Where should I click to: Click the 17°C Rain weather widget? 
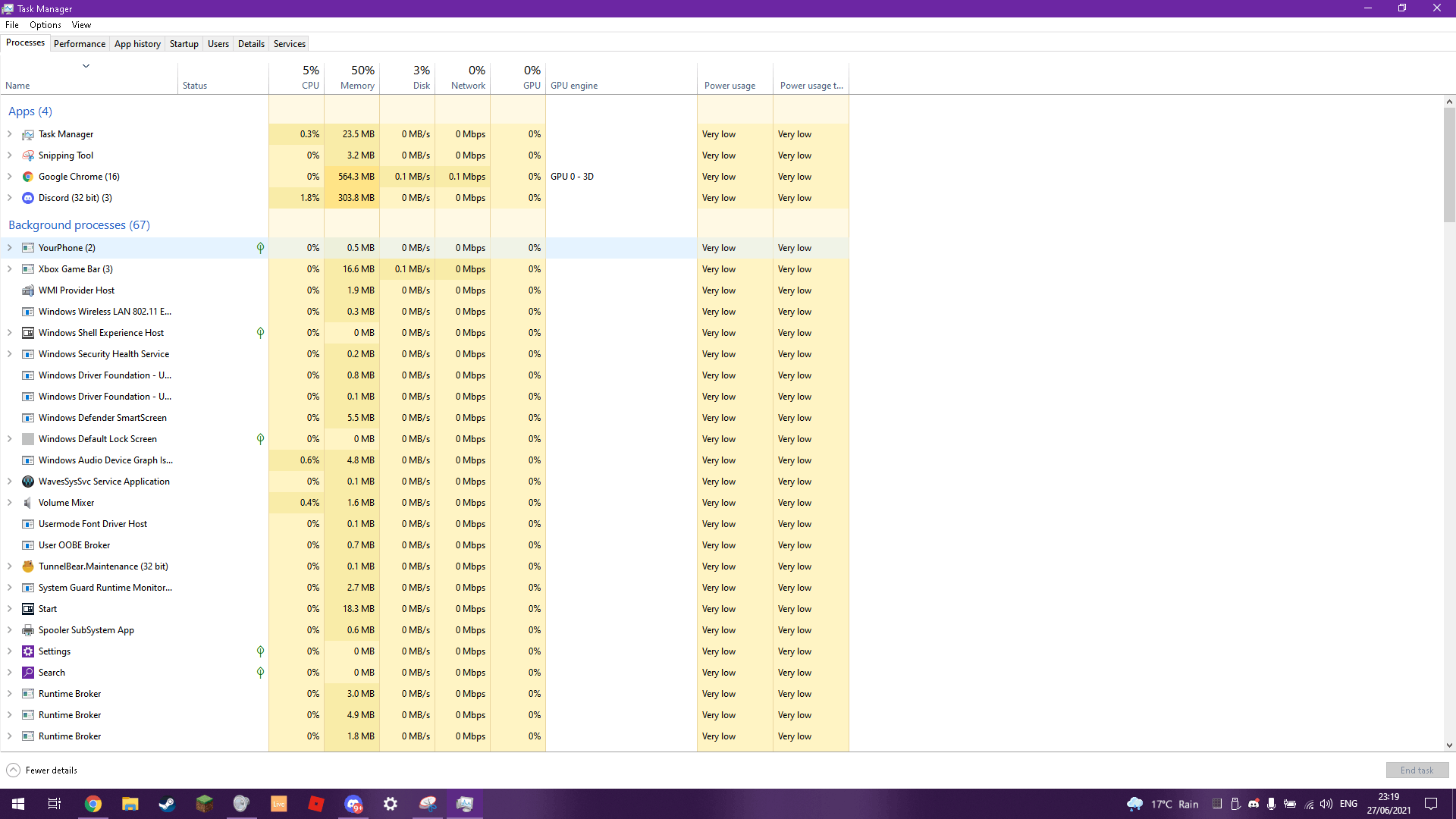click(x=1163, y=804)
